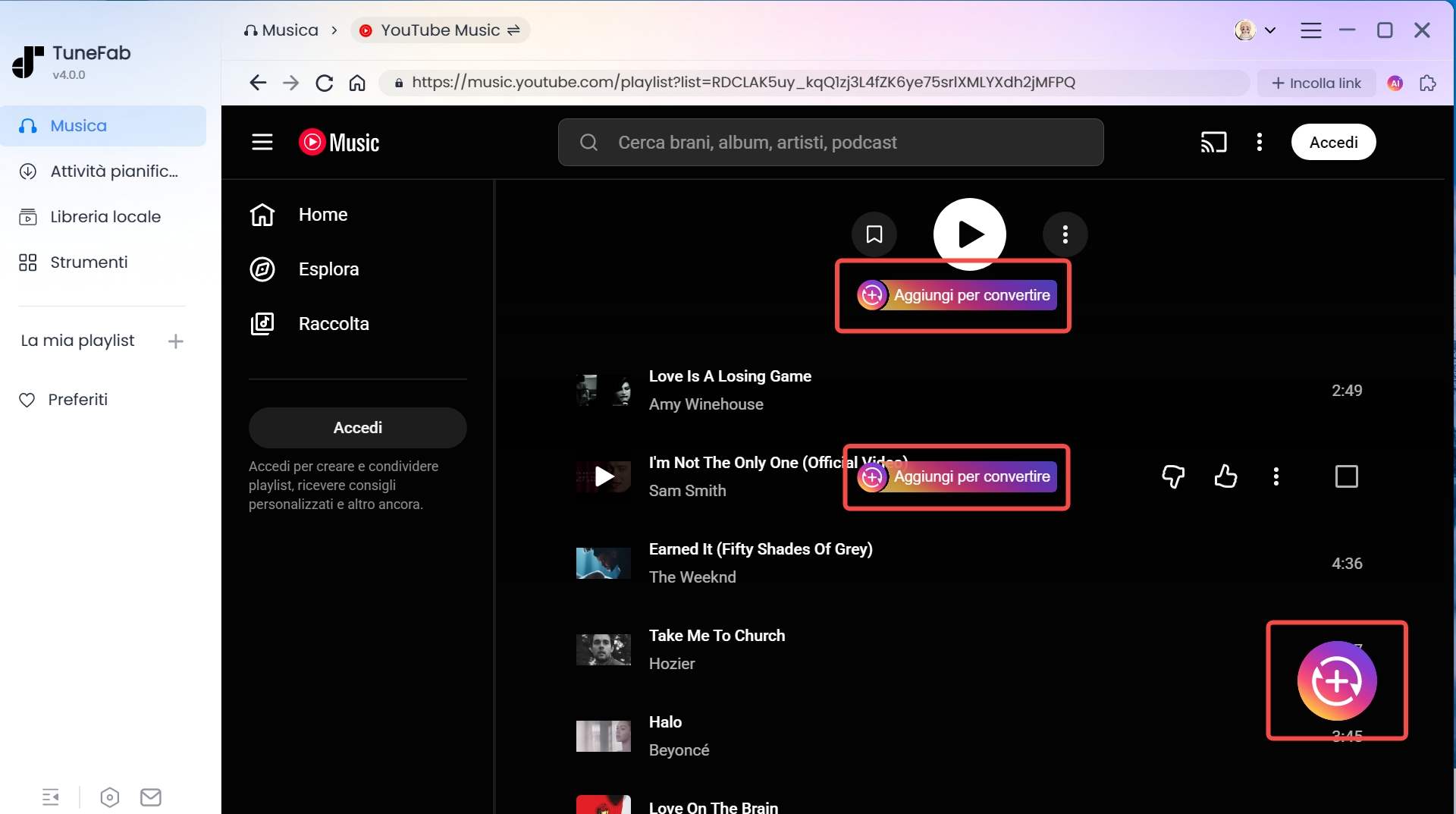Save playlist using the bookmark icon

[x=874, y=234]
